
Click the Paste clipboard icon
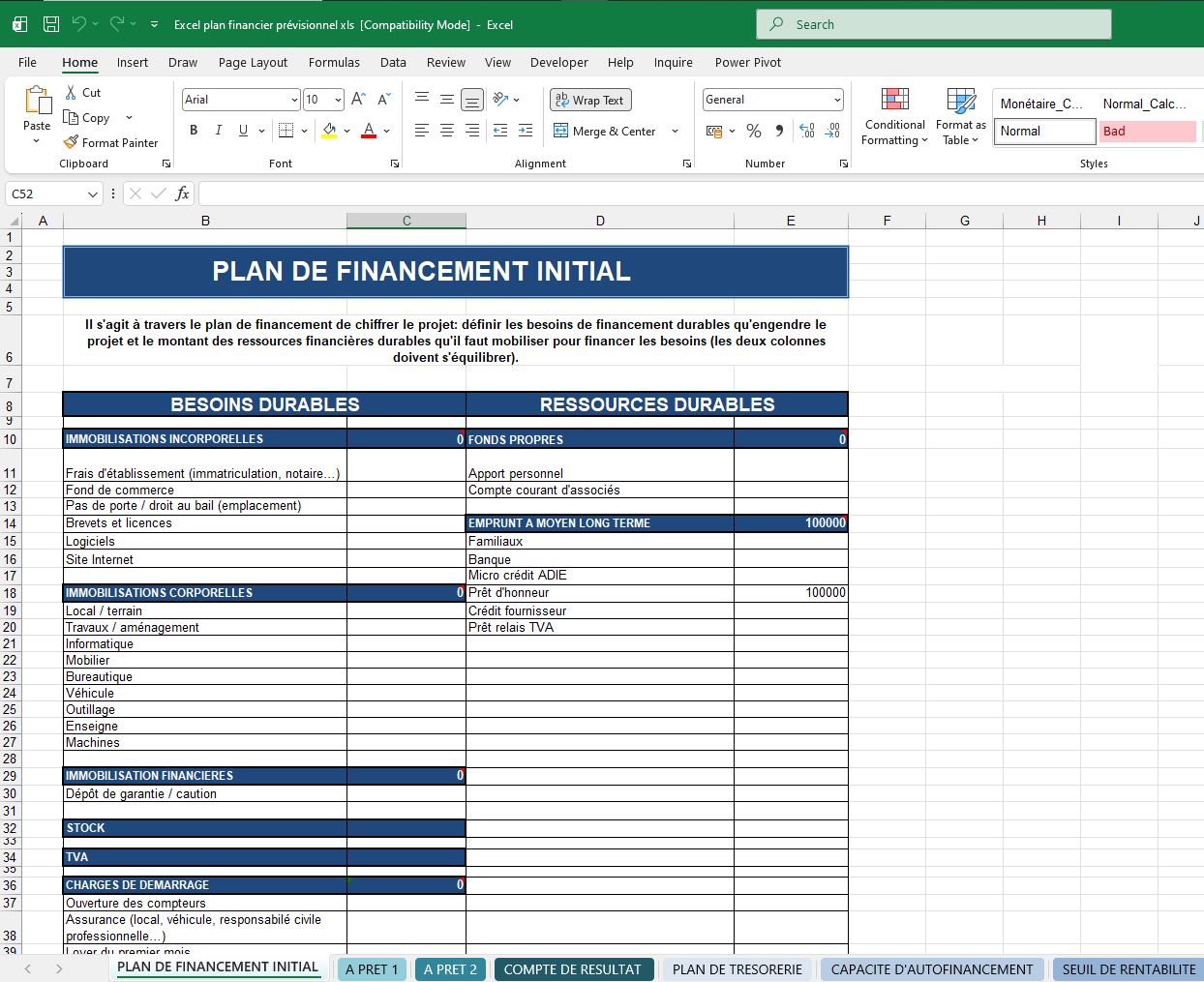click(x=37, y=101)
